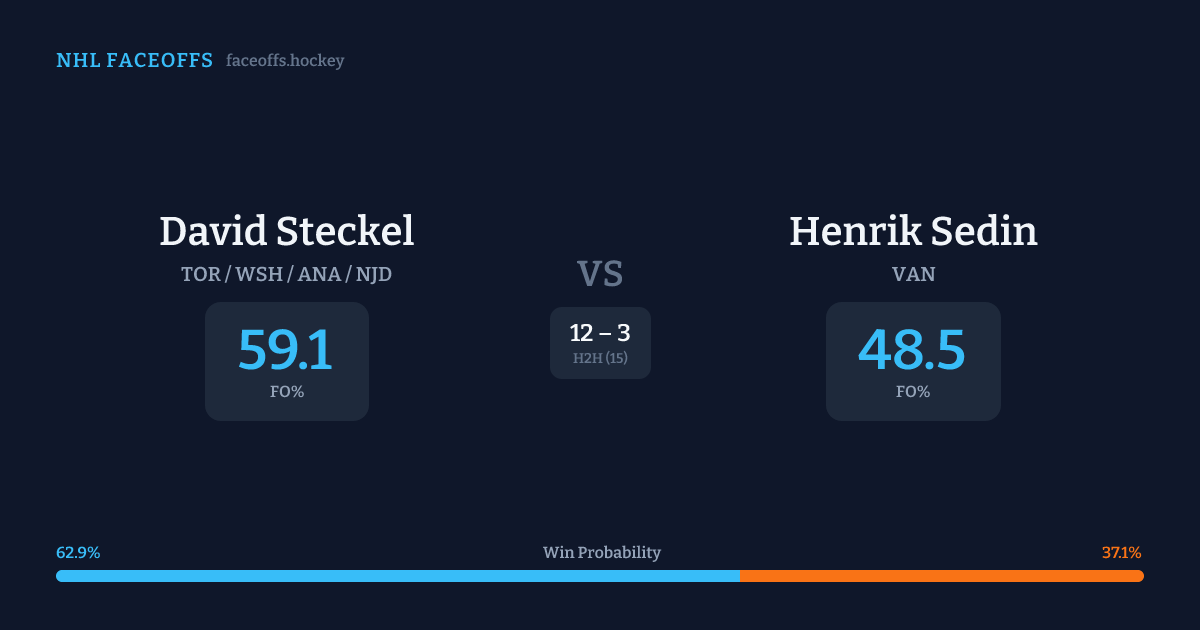The width and height of the screenshot is (1200, 630).
Task: Select the Henrik Sedin player name
Action: [913, 231]
